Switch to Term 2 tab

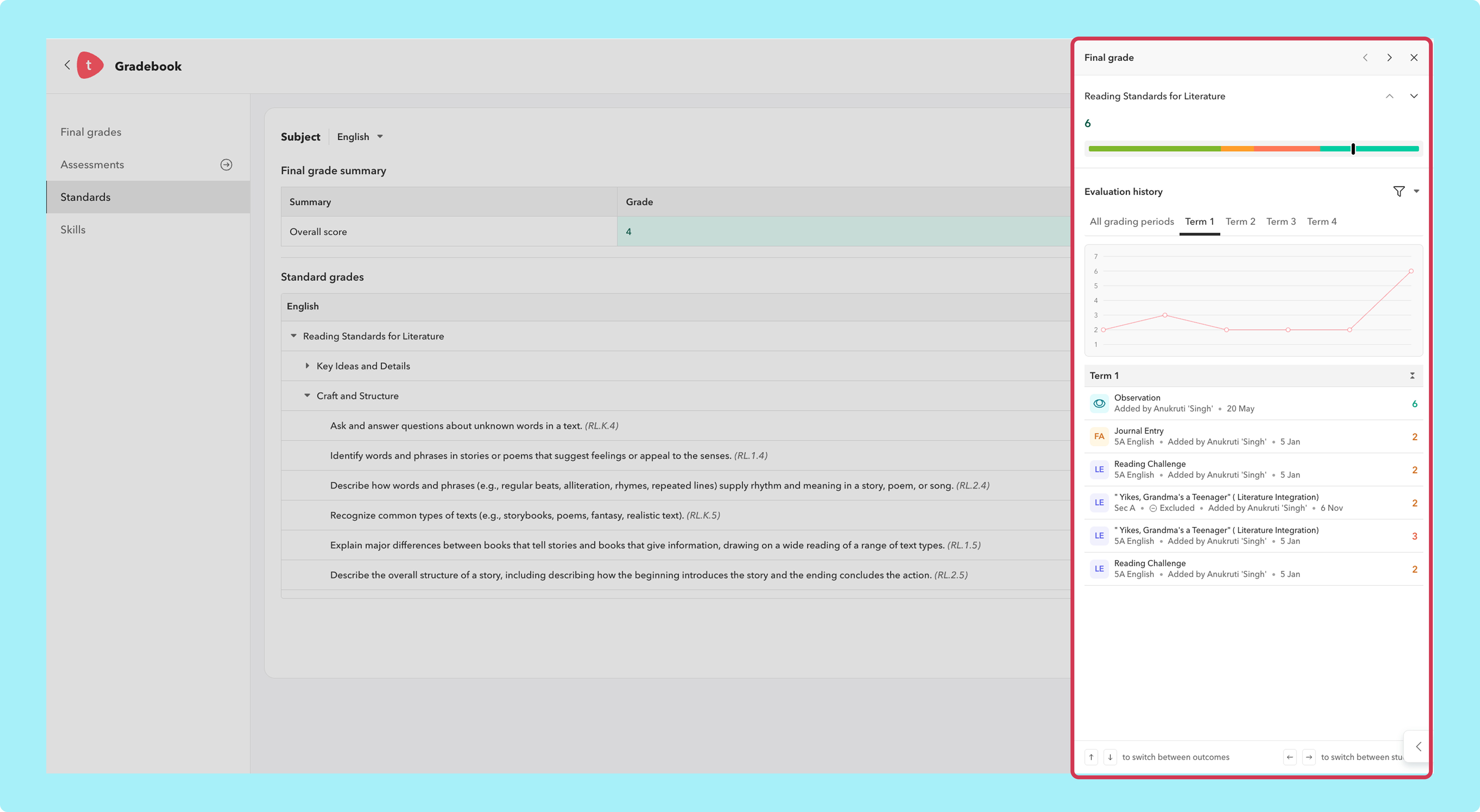pyautogui.click(x=1240, y=222)
